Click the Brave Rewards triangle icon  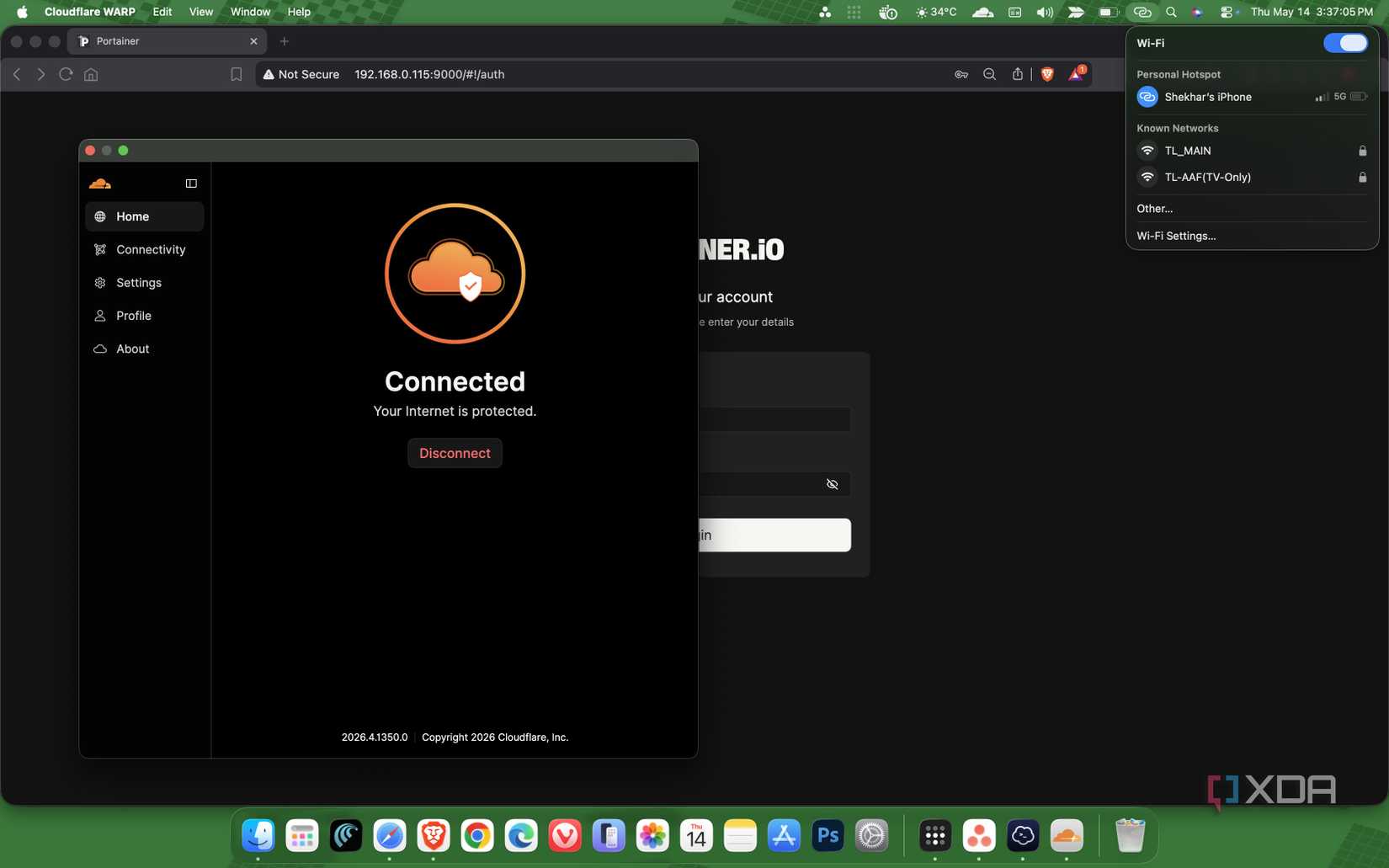(x=1077, y=74)
